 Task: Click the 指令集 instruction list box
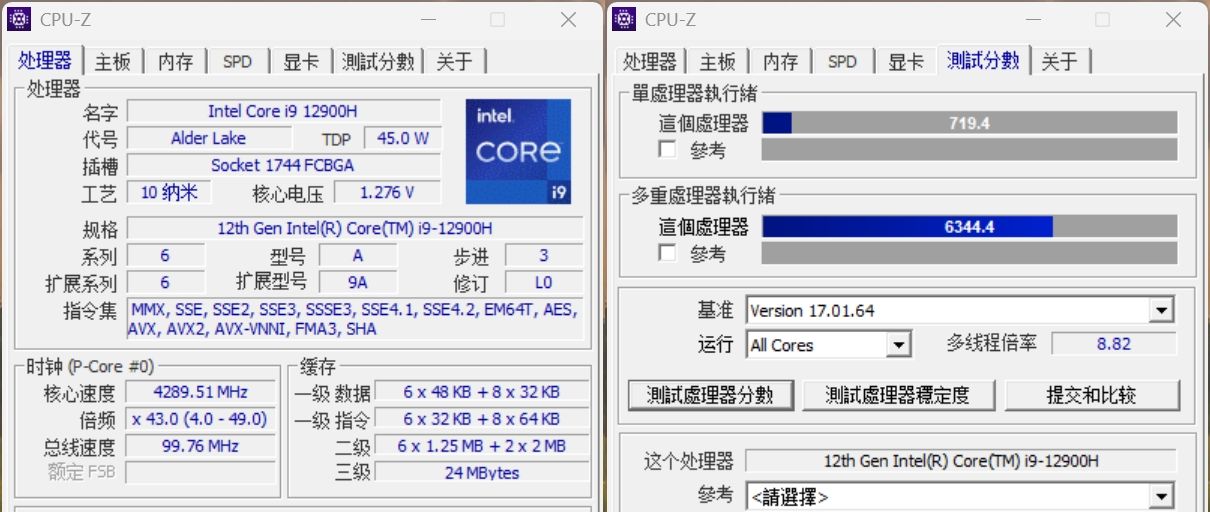click(x=355, y=319)
